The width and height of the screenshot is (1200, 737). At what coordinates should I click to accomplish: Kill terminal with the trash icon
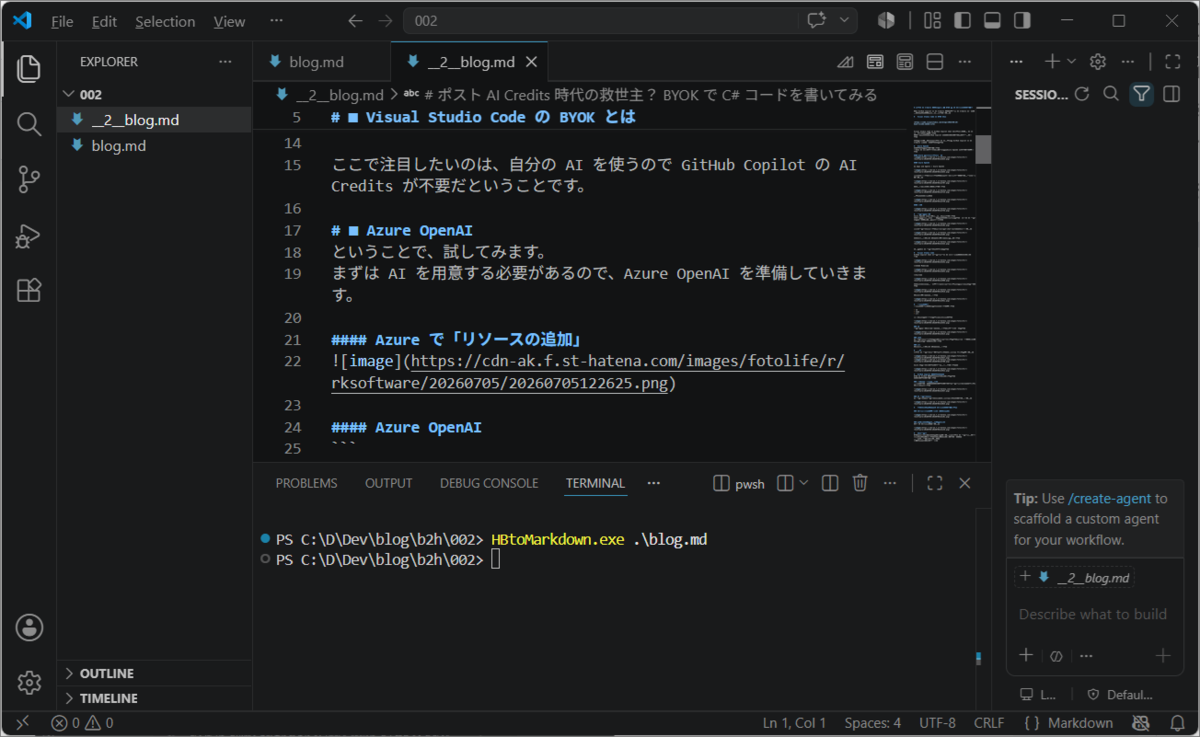click(860, 483)
